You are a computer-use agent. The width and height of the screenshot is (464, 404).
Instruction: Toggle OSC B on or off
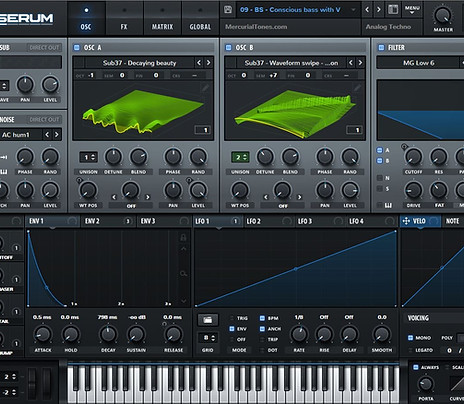coord(228,47)
